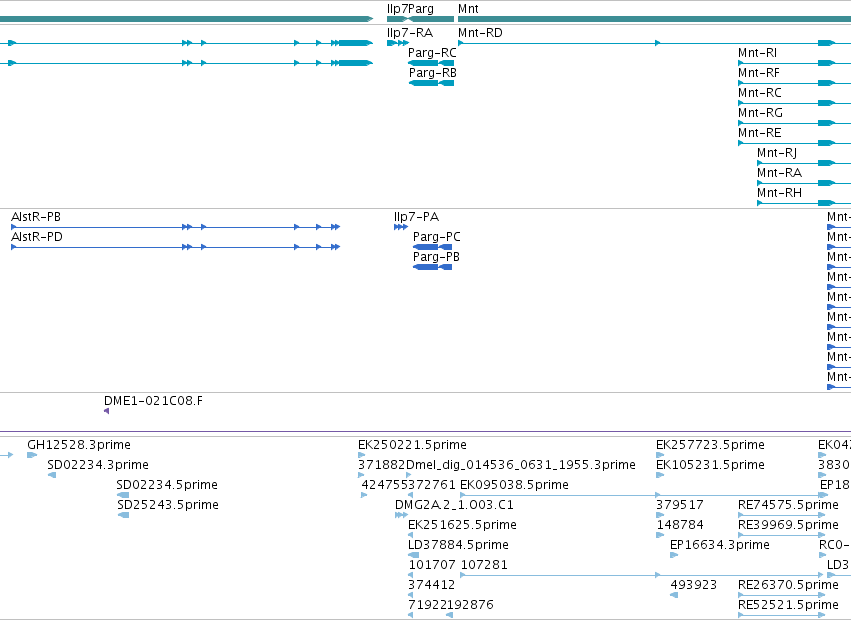Select the RE26370.5prime EST label

click(x=788, y=585)
